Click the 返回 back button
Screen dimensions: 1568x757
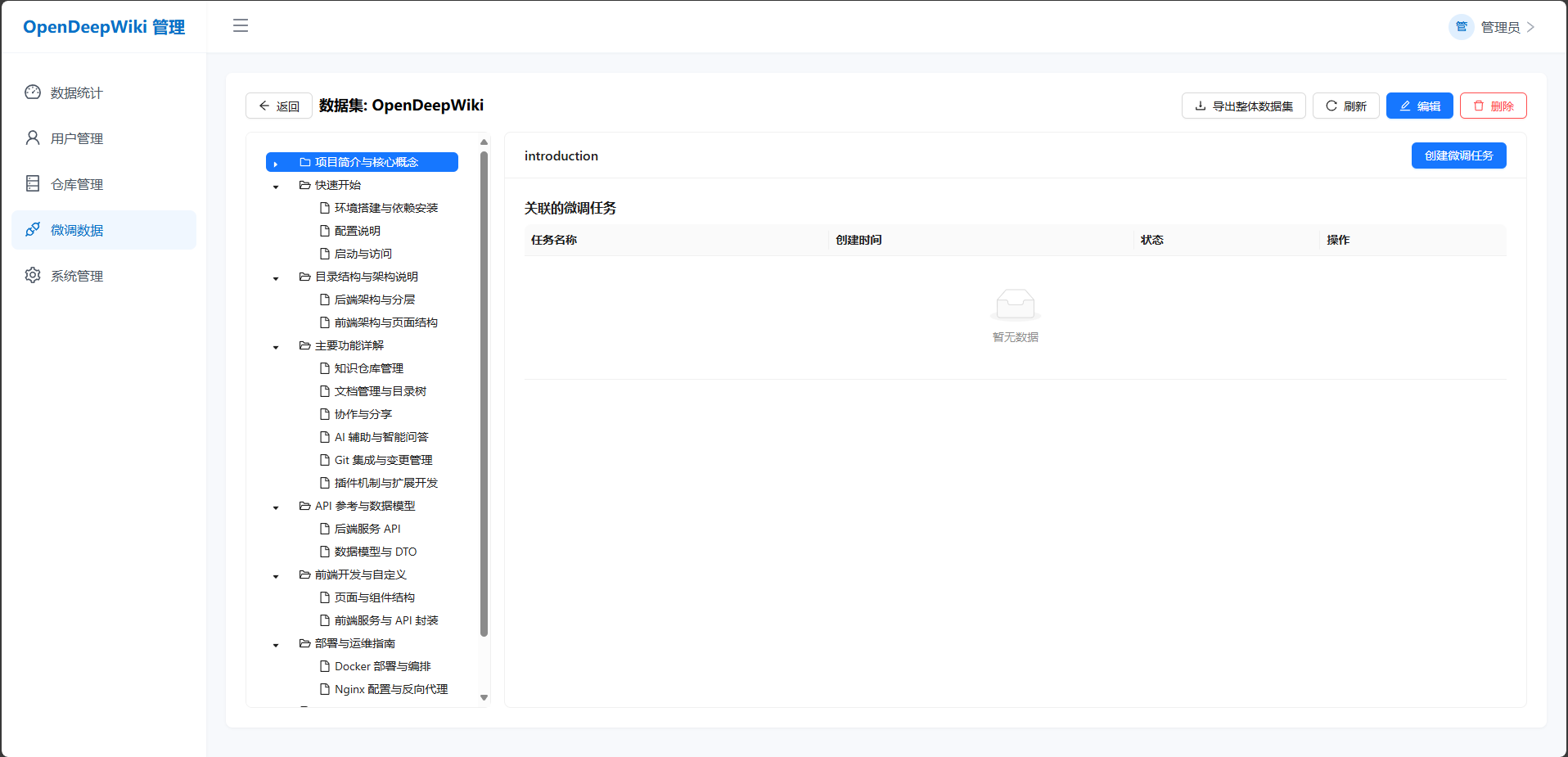point(279,106)
